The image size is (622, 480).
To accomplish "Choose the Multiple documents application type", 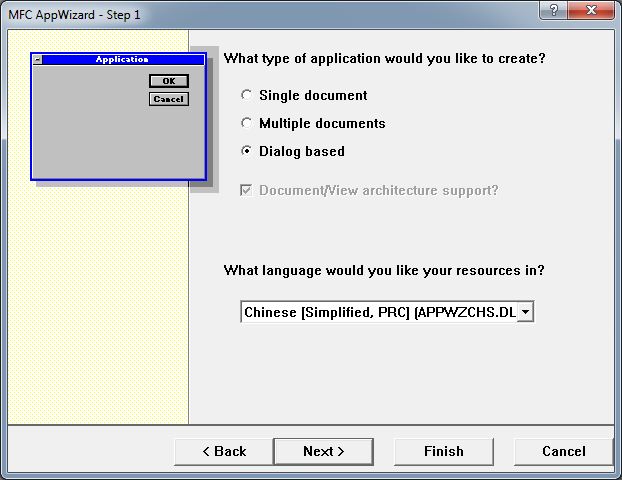I will pos(247,124).
